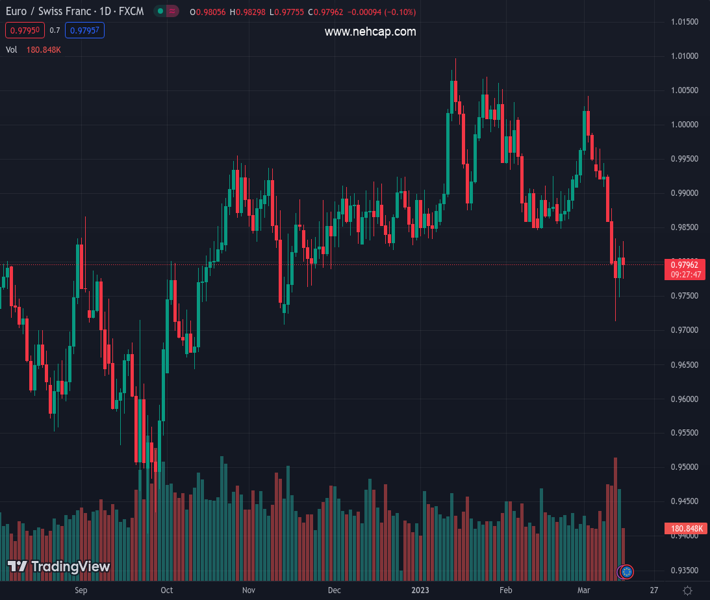Click the 0.95000 level on price scale
This screenshot has height=600, width=710.
(x=685, y=467)
